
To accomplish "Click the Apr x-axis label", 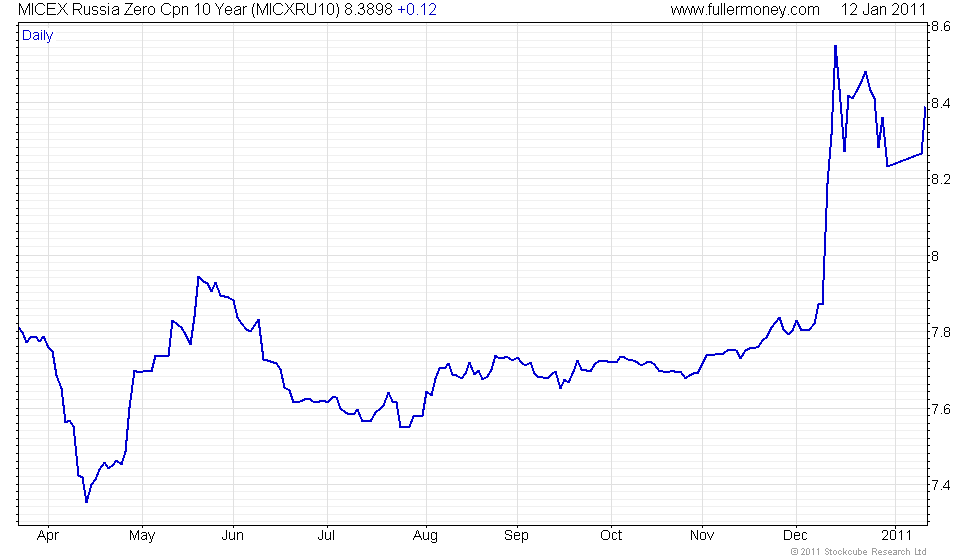I will (x=48, y=536).
